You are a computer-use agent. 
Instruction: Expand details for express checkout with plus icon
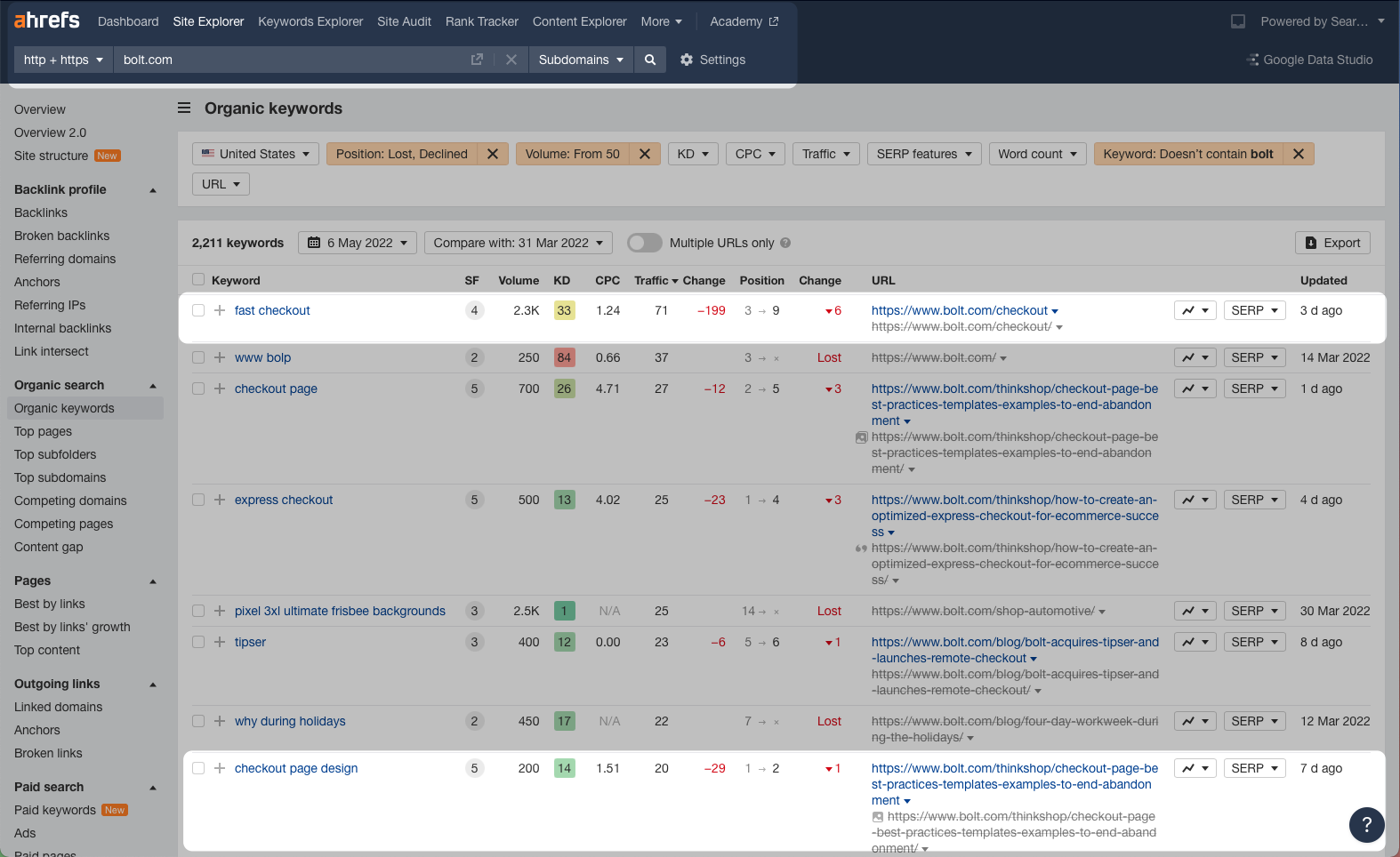pyautogui.click(x=220, y=500)
